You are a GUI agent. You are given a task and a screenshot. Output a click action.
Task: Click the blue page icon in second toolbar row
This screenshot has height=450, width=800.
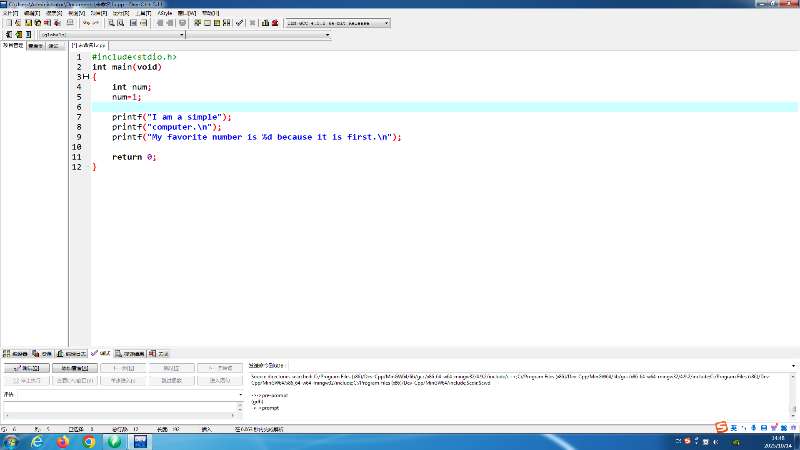(x=28, y=35)
